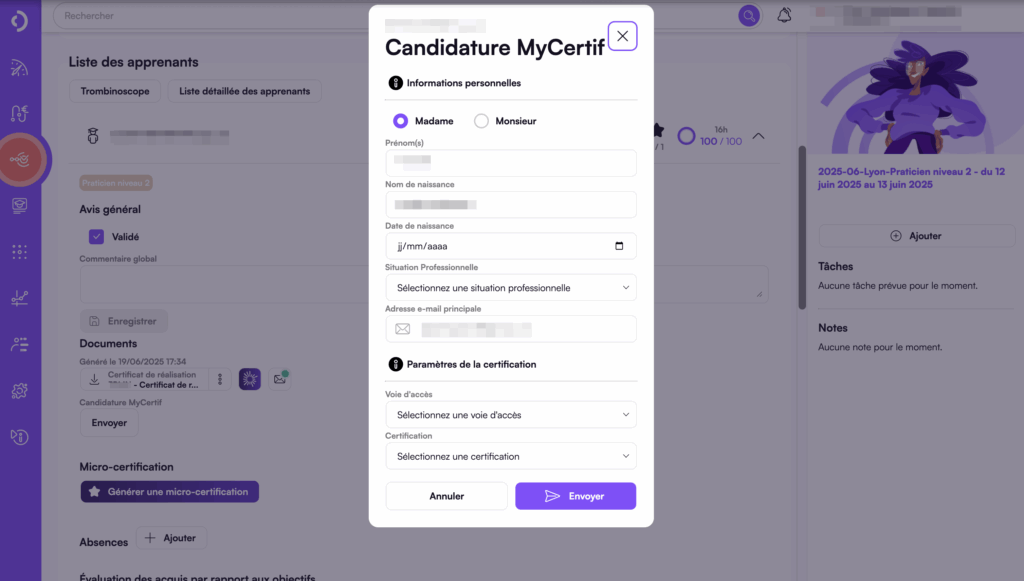Open the Certification select dropdown
Viewport: 1024px width, 581px height.
[510, 456]
